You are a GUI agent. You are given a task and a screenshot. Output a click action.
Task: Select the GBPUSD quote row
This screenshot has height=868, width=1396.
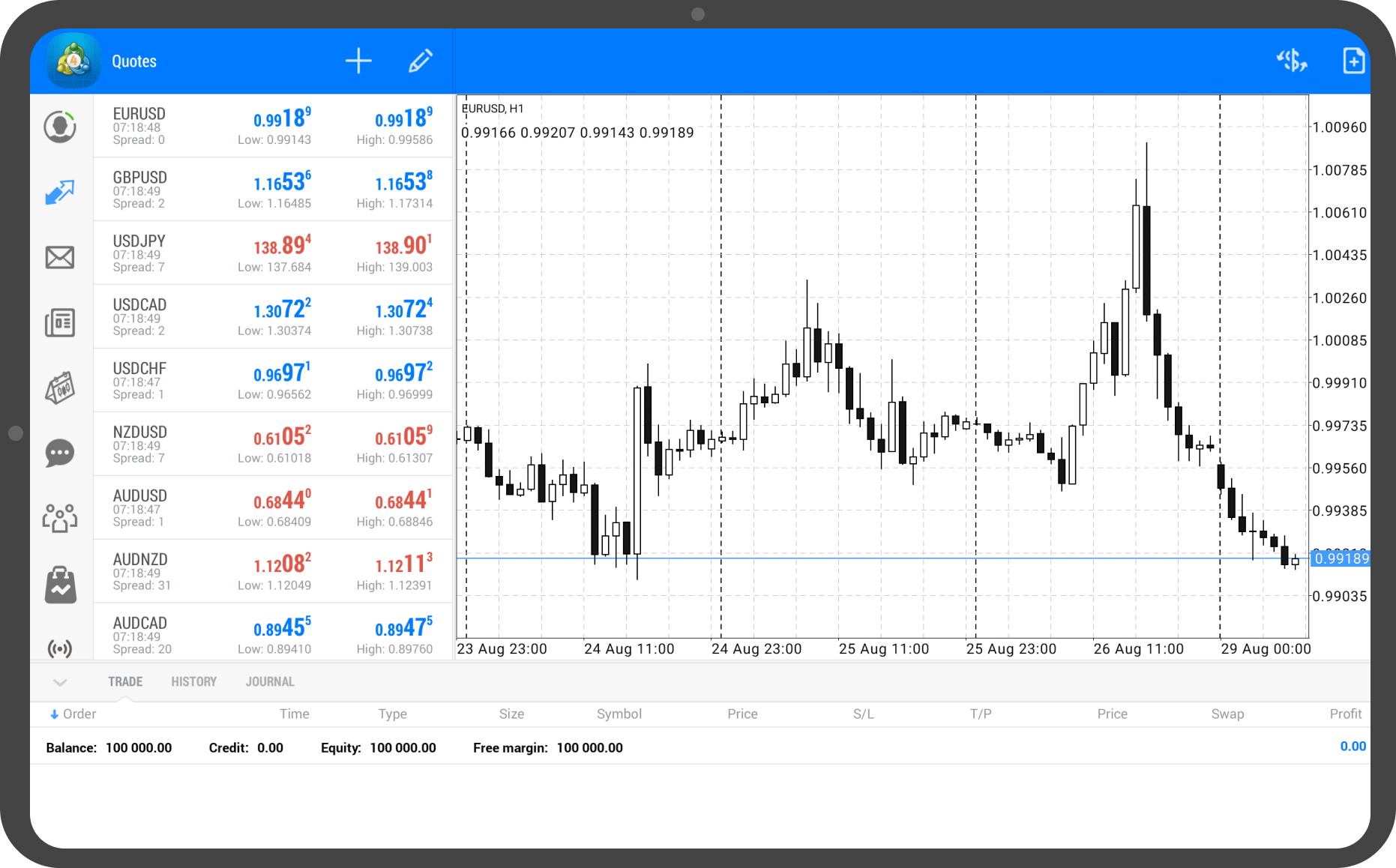click(273, 190)
